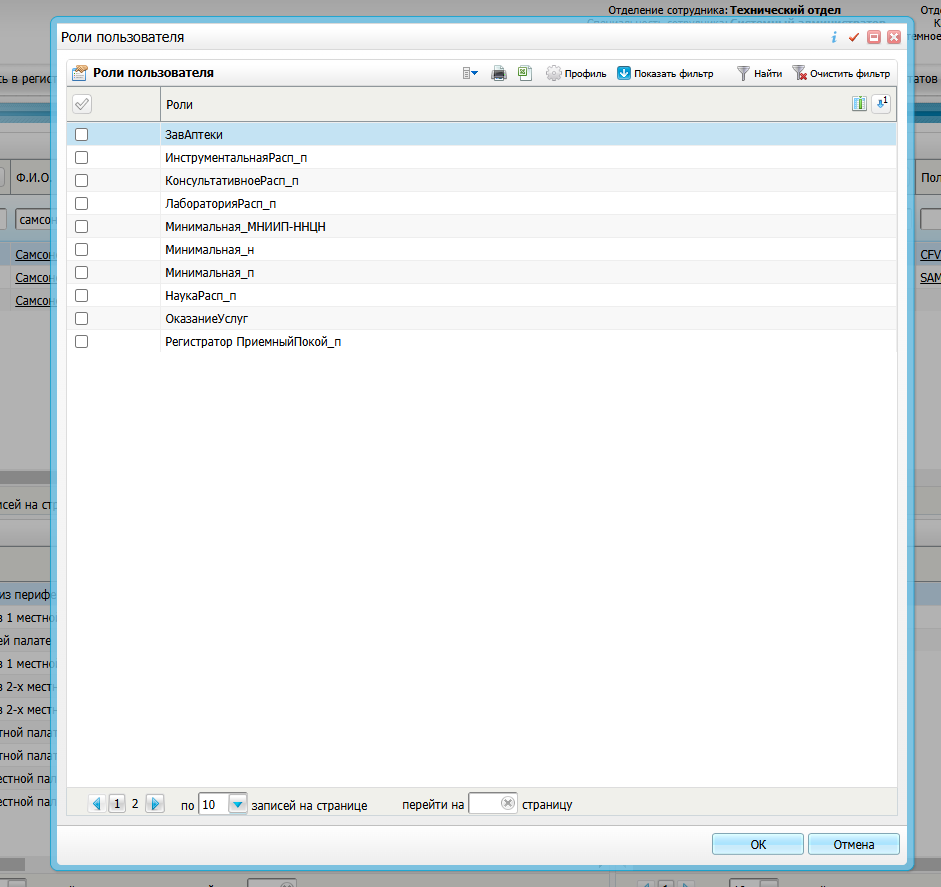Click Очистить фильтр to clear filter

[840, 73]
